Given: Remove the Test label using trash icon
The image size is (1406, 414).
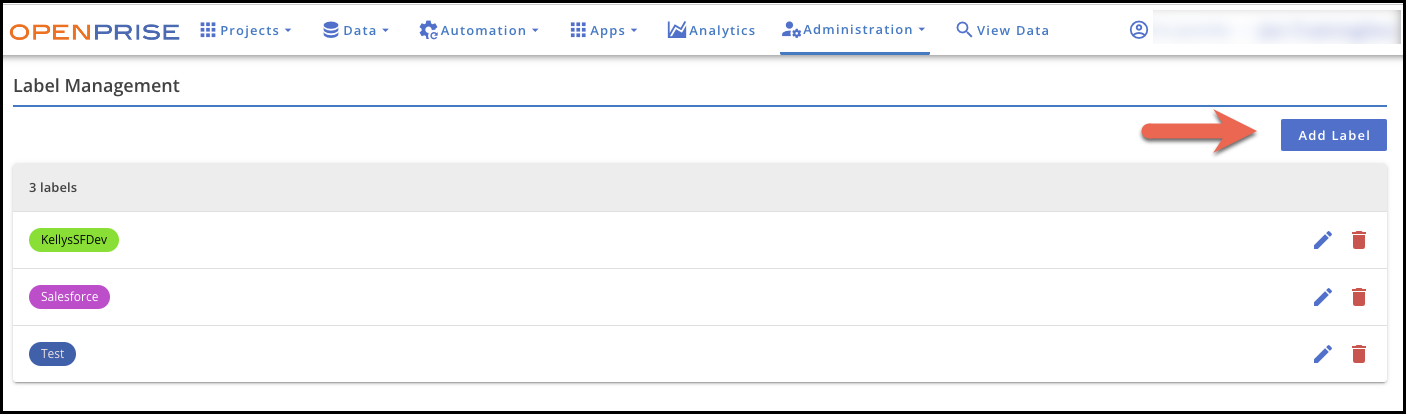Looking at the screenshot, I should coord(1358,354).
